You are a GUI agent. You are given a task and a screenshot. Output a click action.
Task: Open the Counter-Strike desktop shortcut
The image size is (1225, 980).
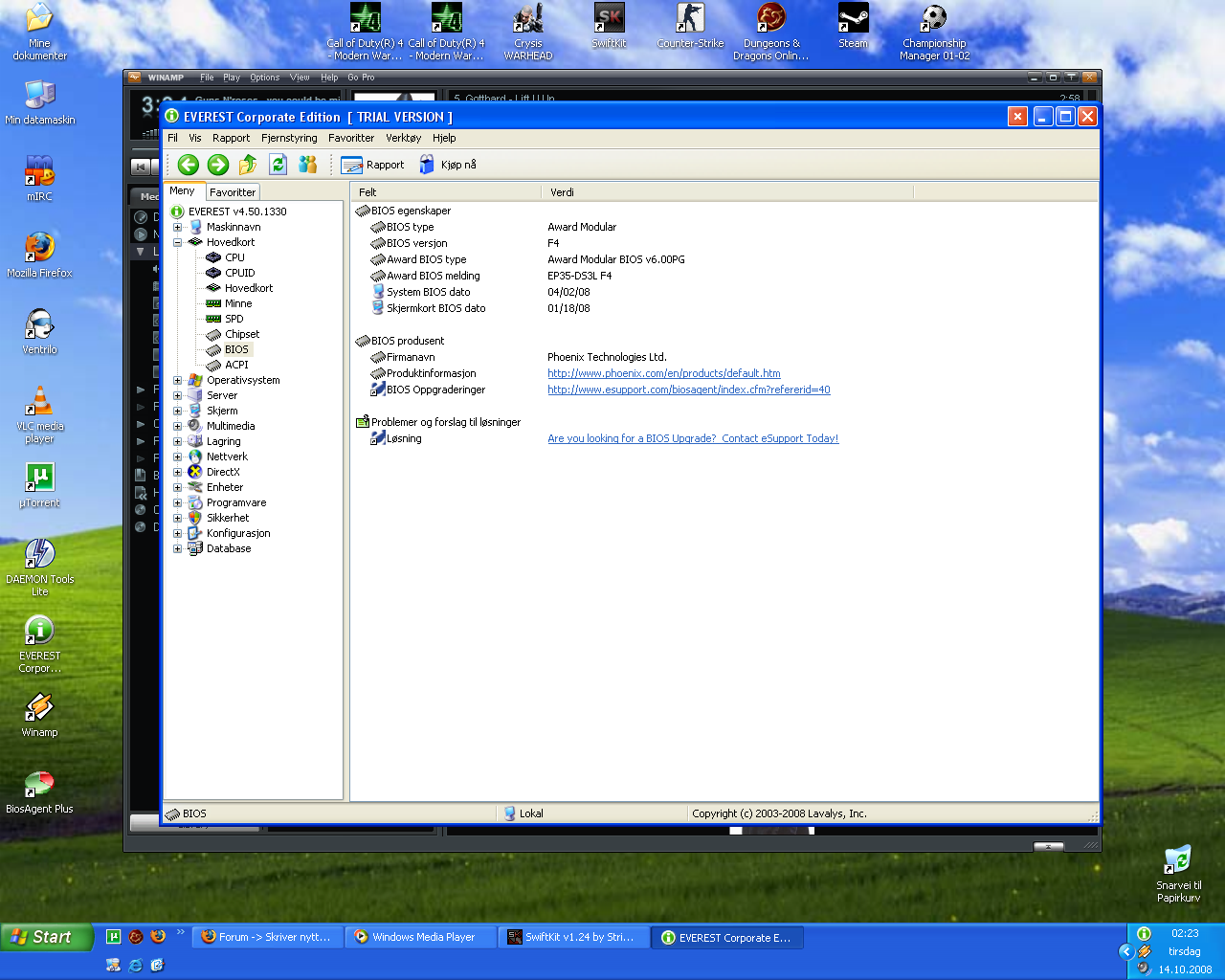tap(690, 25)
